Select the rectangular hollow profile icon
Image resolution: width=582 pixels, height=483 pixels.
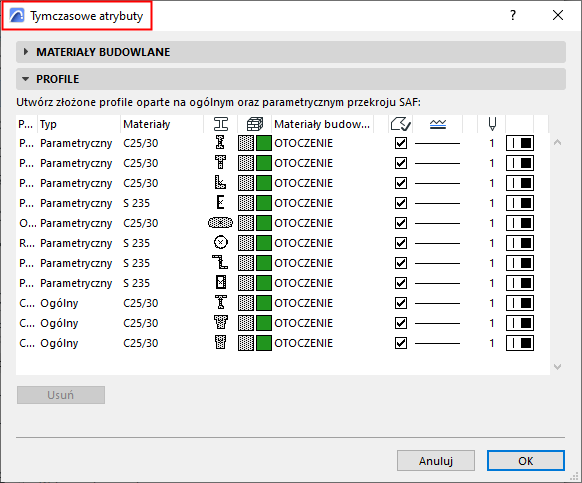[x=221, y=283]
